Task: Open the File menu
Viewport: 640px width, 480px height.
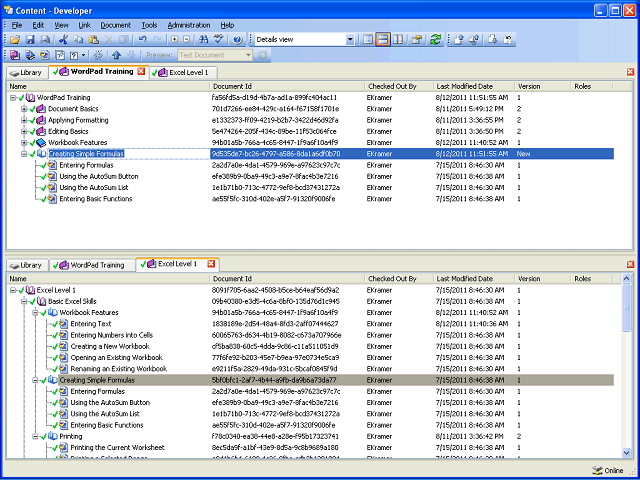Action: [x=17, y=25]
